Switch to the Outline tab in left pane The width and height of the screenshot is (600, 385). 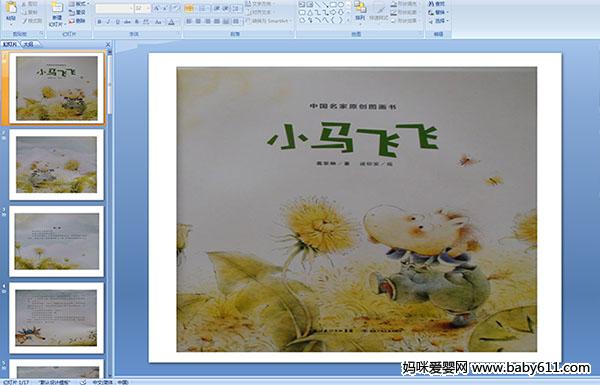coord(29,44)
